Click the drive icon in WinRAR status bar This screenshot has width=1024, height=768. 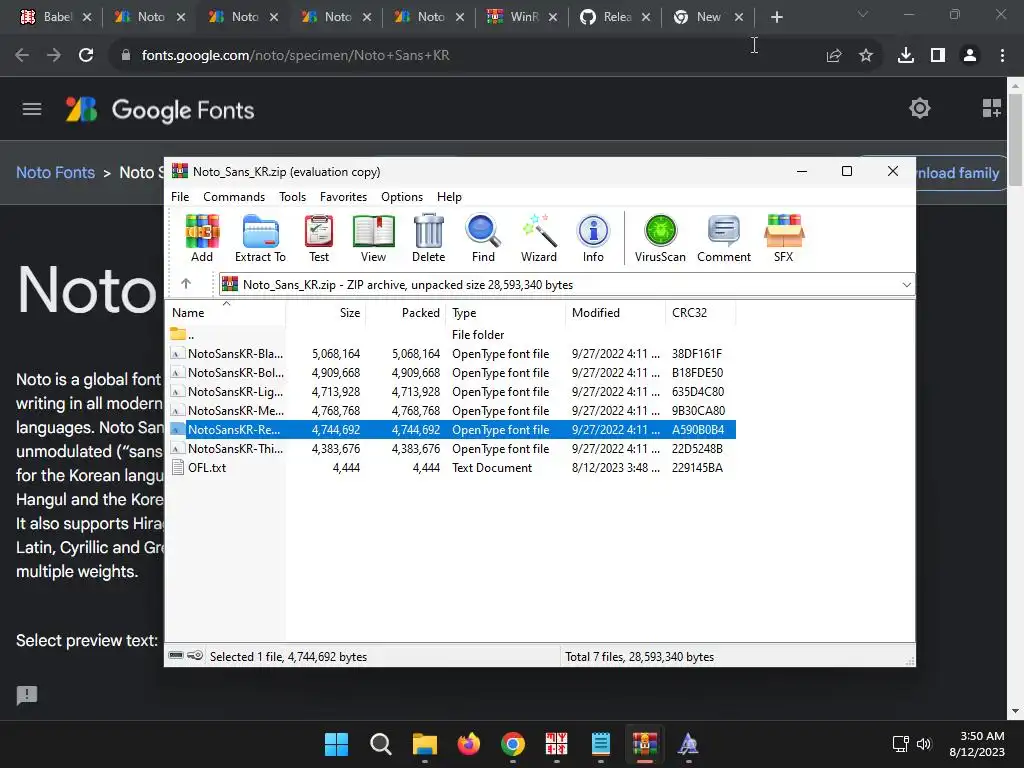[x=176, y=656]
